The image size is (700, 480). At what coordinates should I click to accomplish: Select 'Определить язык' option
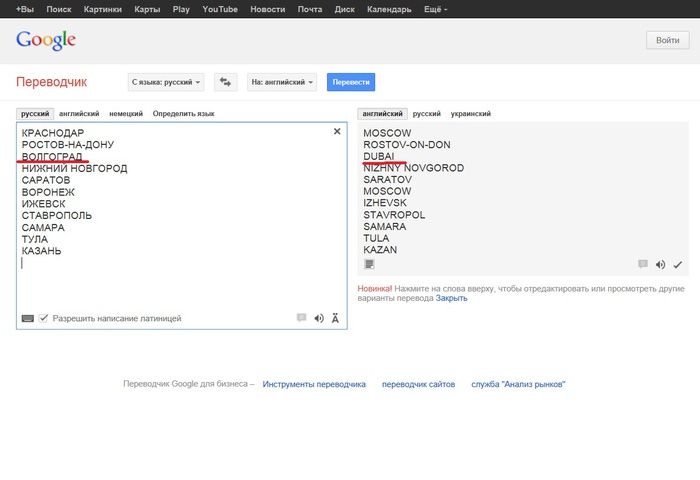coord(183,113)
